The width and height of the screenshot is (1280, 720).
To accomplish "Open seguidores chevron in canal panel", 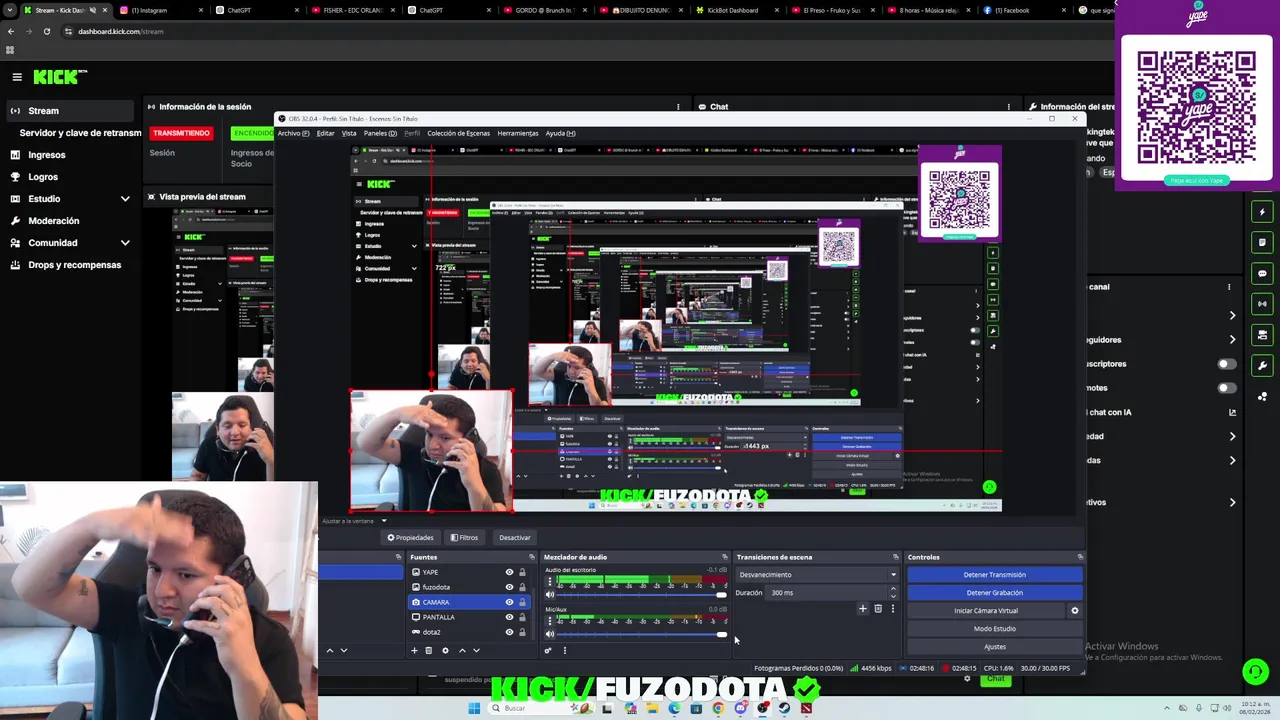I will pyautogui.click(x=1232, y=340).
